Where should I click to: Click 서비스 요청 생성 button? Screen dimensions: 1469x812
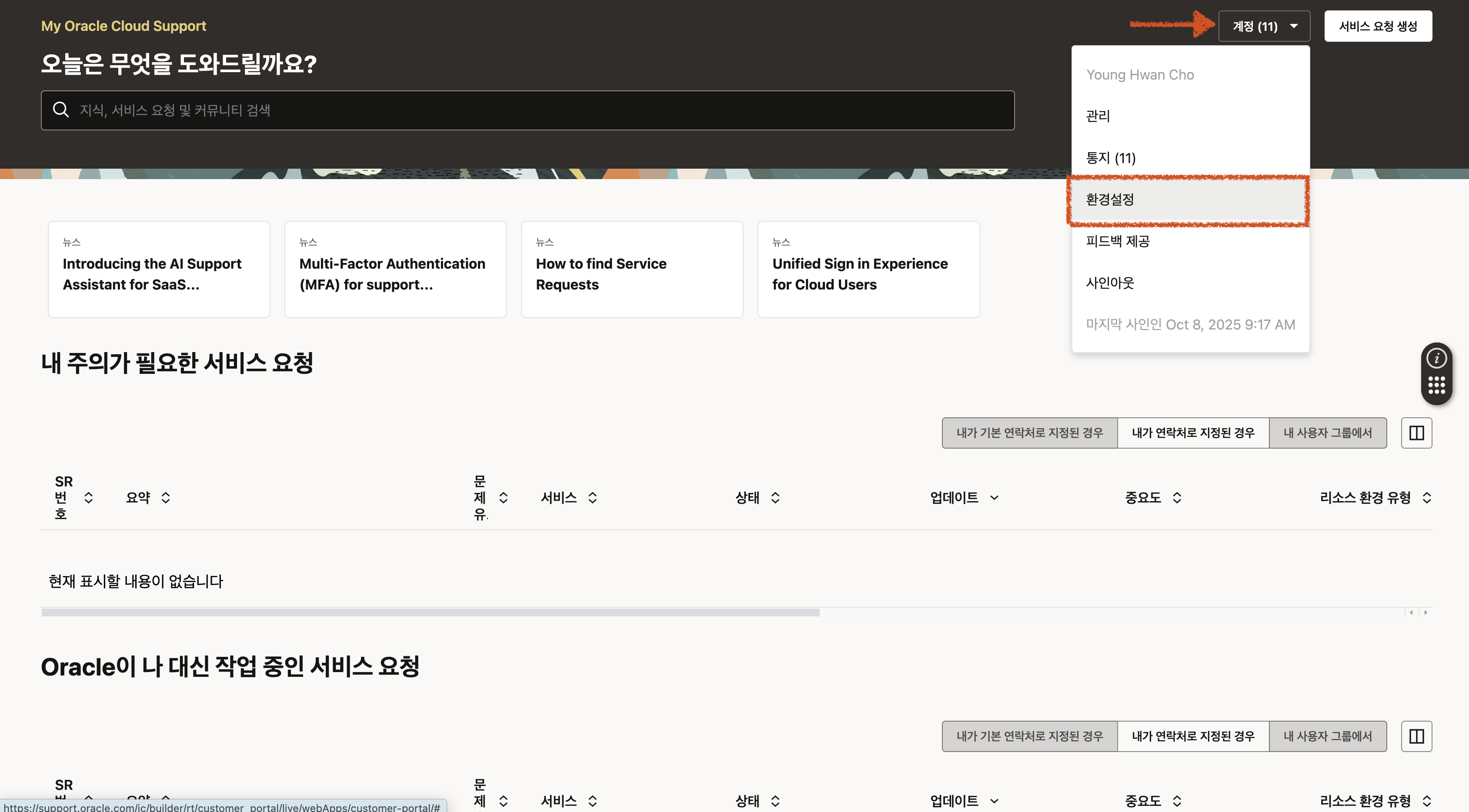click(1377, 26)
